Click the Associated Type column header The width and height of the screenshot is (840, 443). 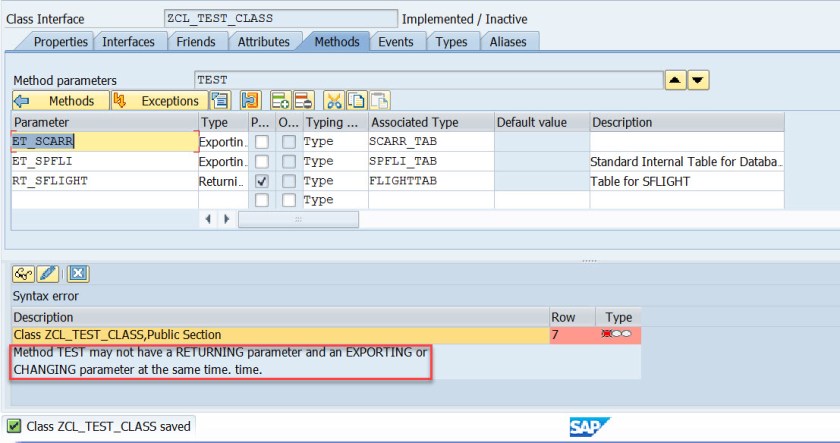[431, 122]
